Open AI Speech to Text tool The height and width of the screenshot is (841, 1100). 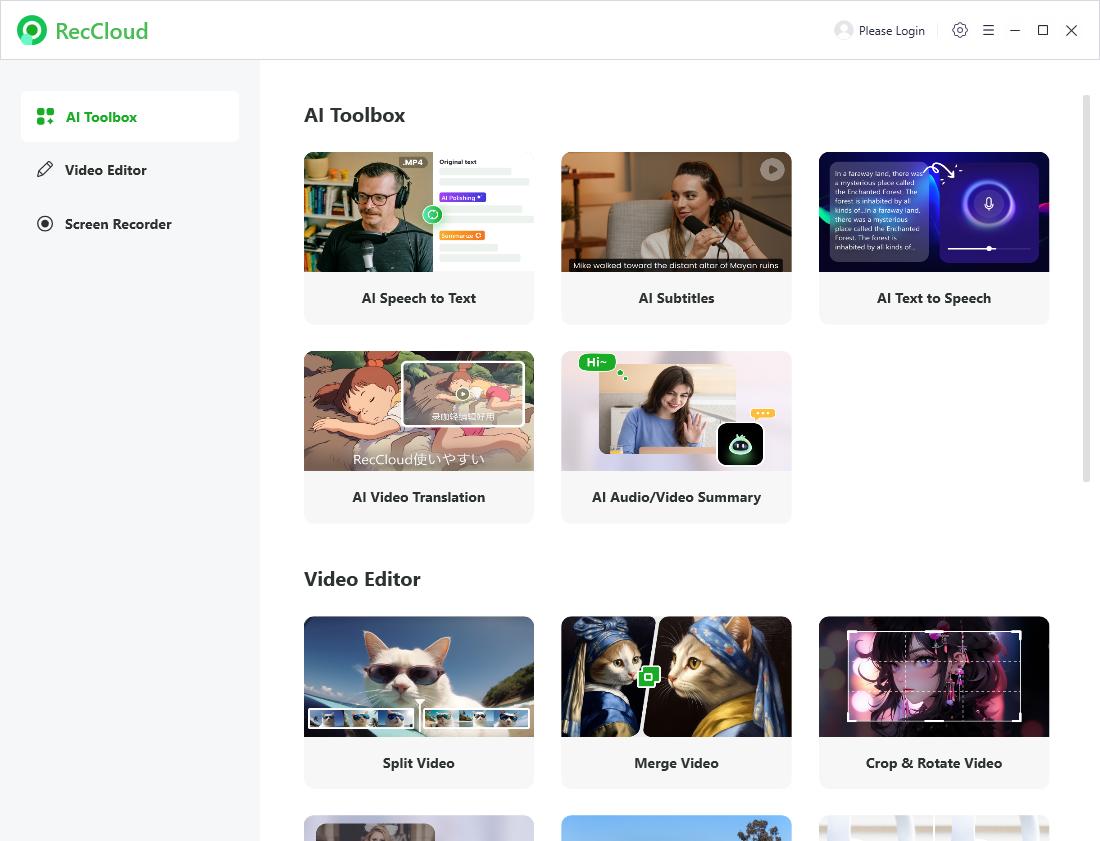pos(418,238)
